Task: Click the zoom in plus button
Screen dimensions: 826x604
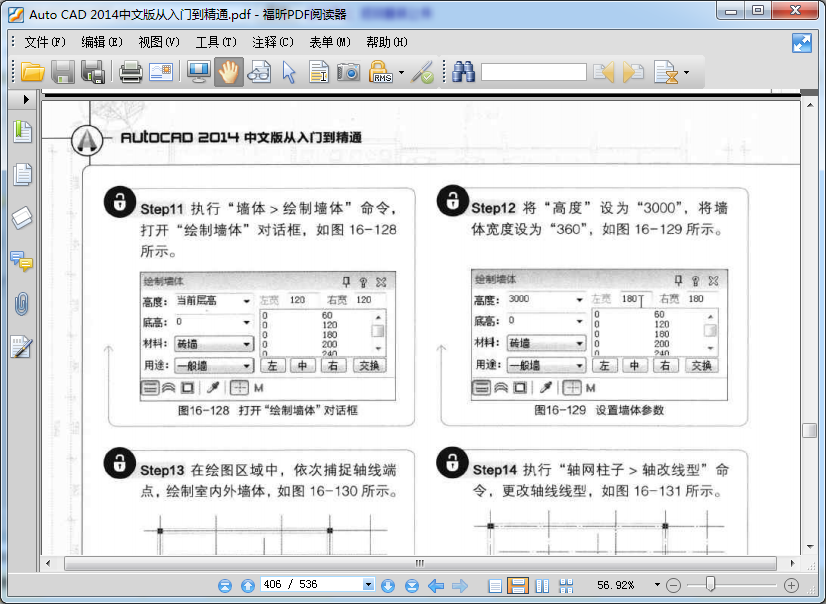Action: point(791,585)
